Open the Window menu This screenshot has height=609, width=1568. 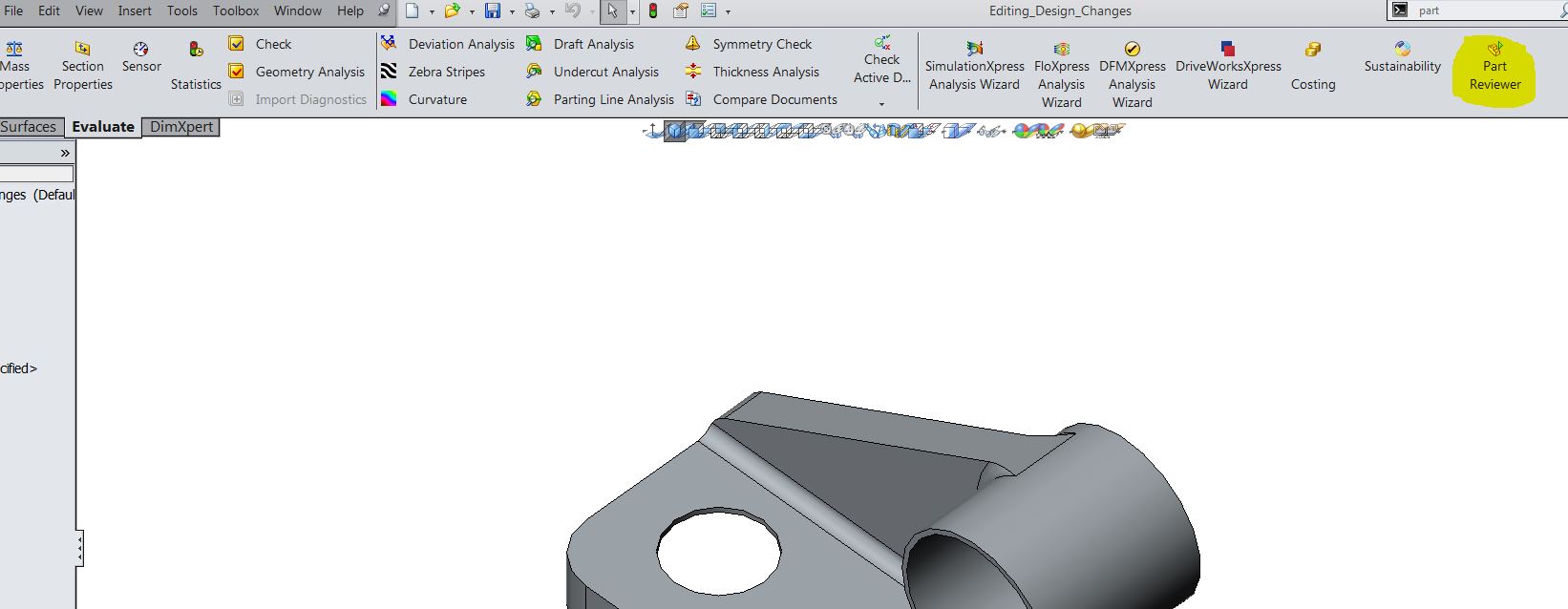point(298,10)
